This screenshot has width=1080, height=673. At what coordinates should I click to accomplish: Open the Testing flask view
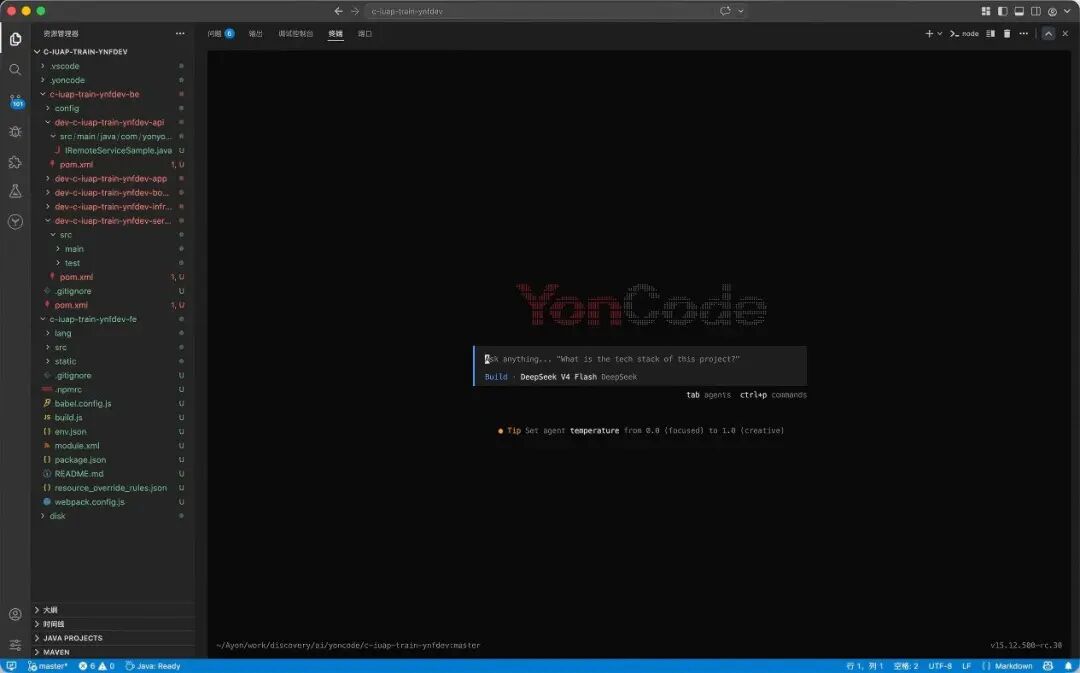tap(15, 191)
